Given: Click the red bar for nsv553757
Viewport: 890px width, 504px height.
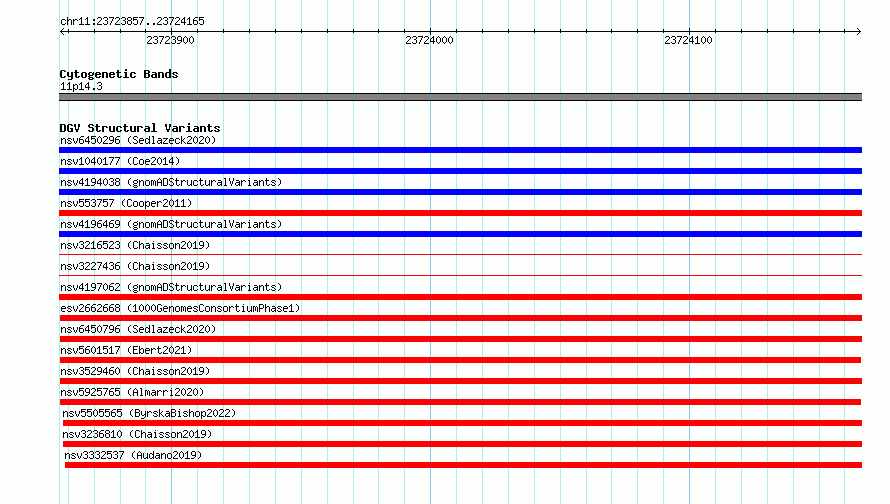Looking at the screenshot, I should pos(460,213).
